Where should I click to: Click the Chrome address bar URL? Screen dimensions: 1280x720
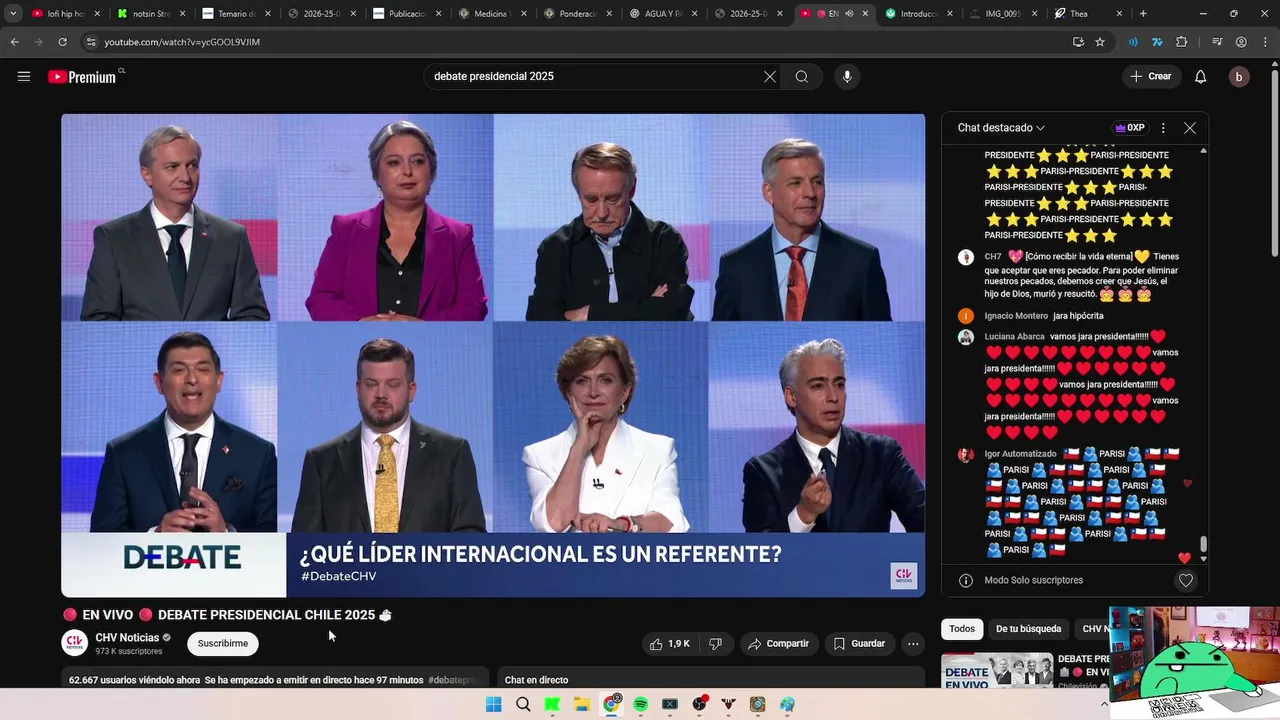click(x=182, y=42)
